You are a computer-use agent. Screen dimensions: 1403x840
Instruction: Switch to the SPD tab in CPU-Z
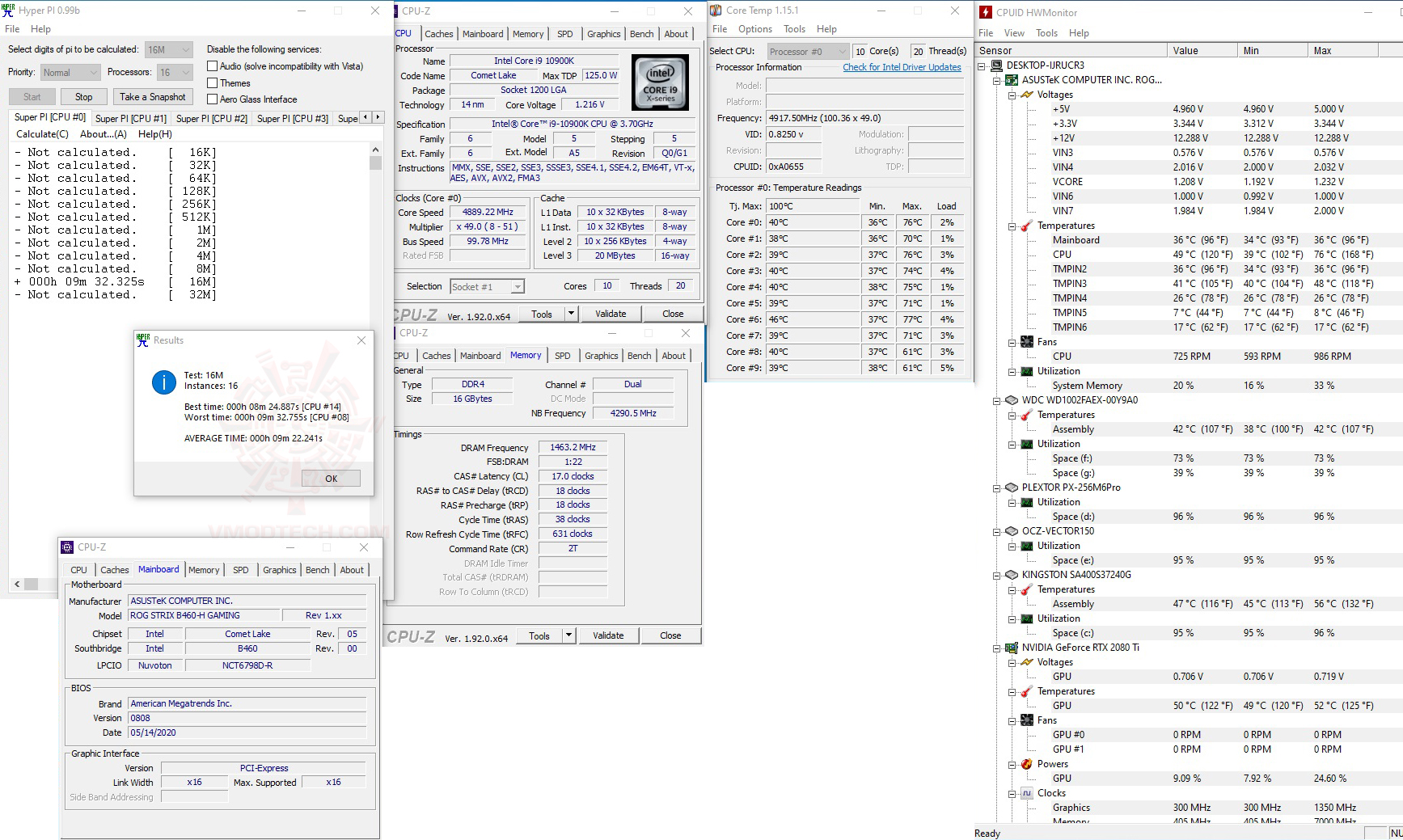564,34
